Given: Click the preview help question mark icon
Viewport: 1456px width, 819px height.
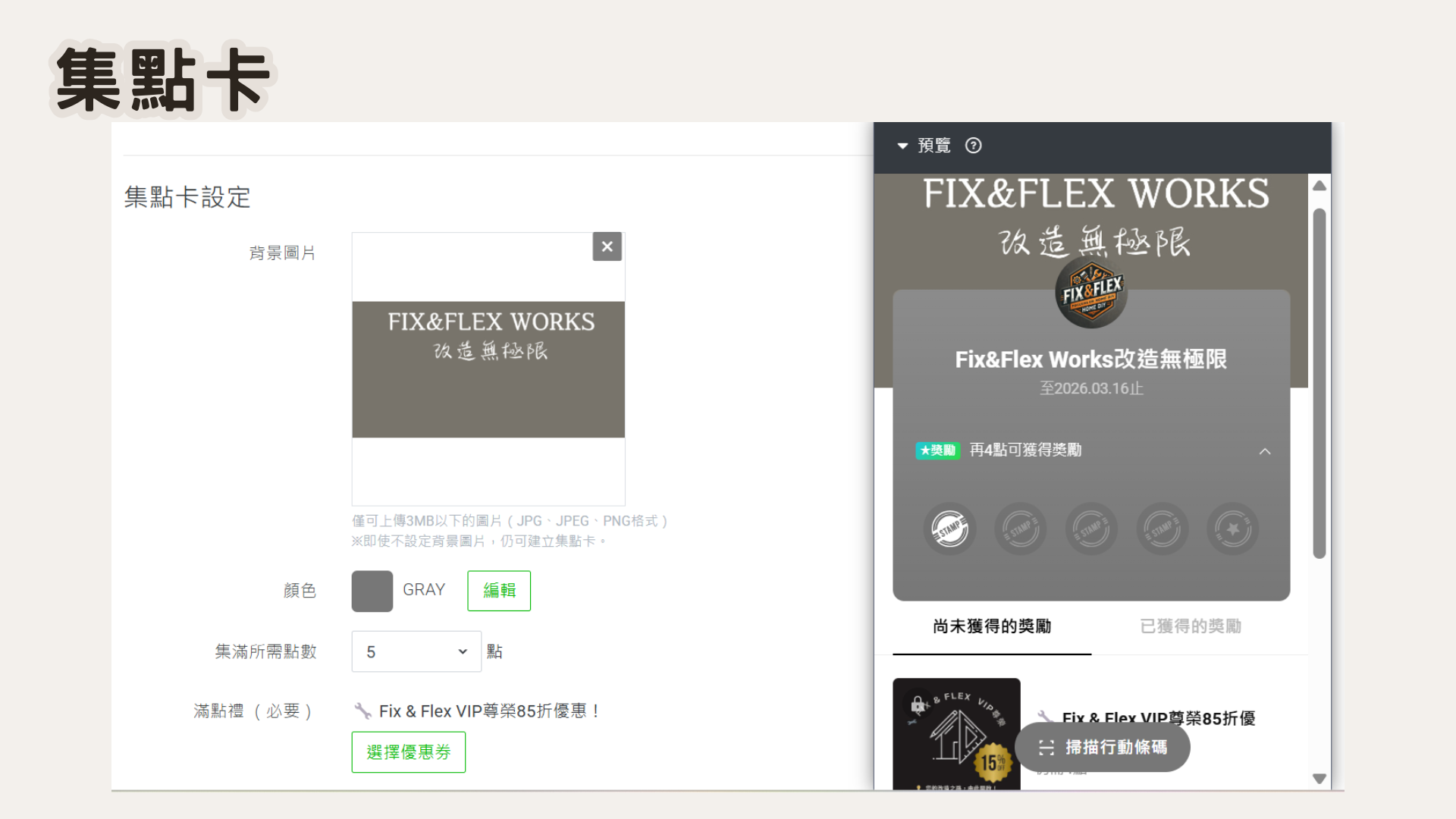Looking at the screenshot, I should click(973, 146).
